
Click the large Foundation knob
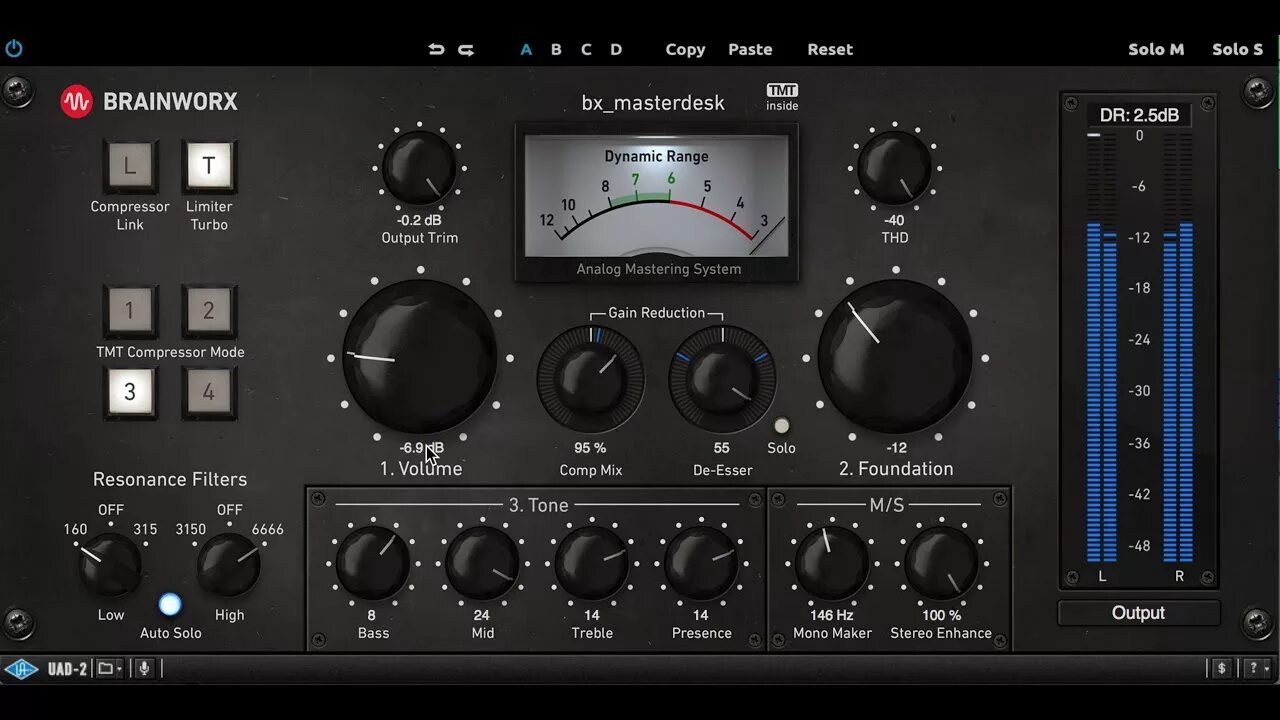point(895,356)
